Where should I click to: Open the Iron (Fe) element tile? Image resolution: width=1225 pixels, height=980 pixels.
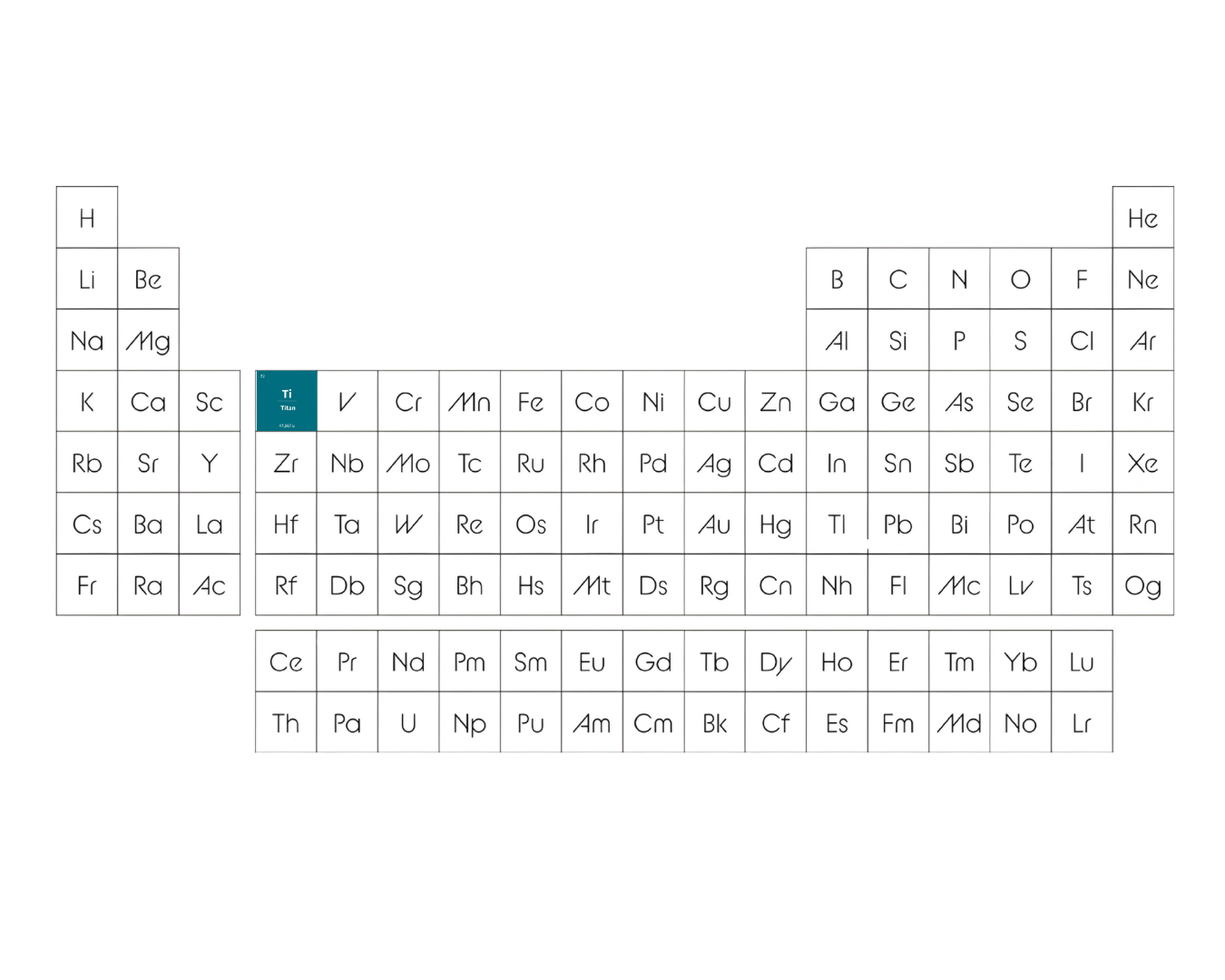pyautogui.click(x=531, y=401)
